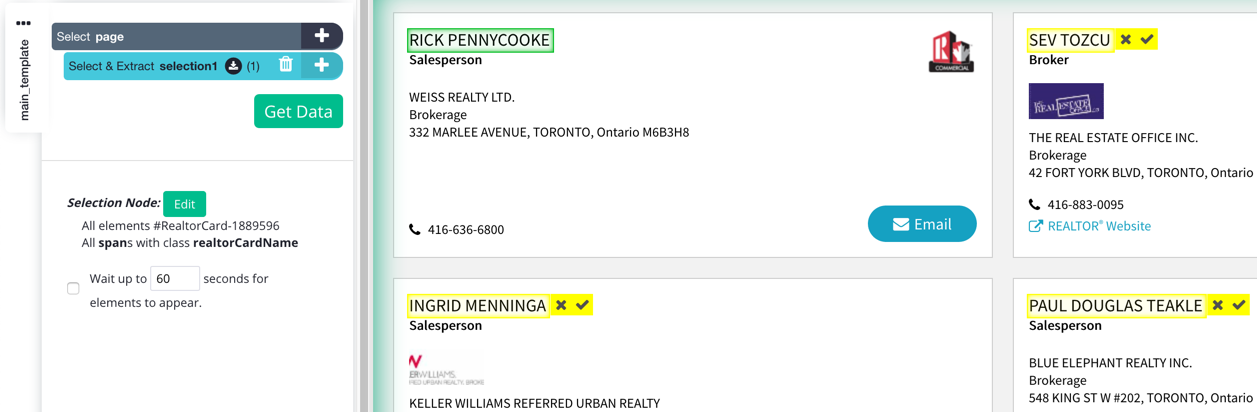Enable the wait for elements checkbox
The width and height of the screenshot is (1257, 412).
click(x=73, y=289)
